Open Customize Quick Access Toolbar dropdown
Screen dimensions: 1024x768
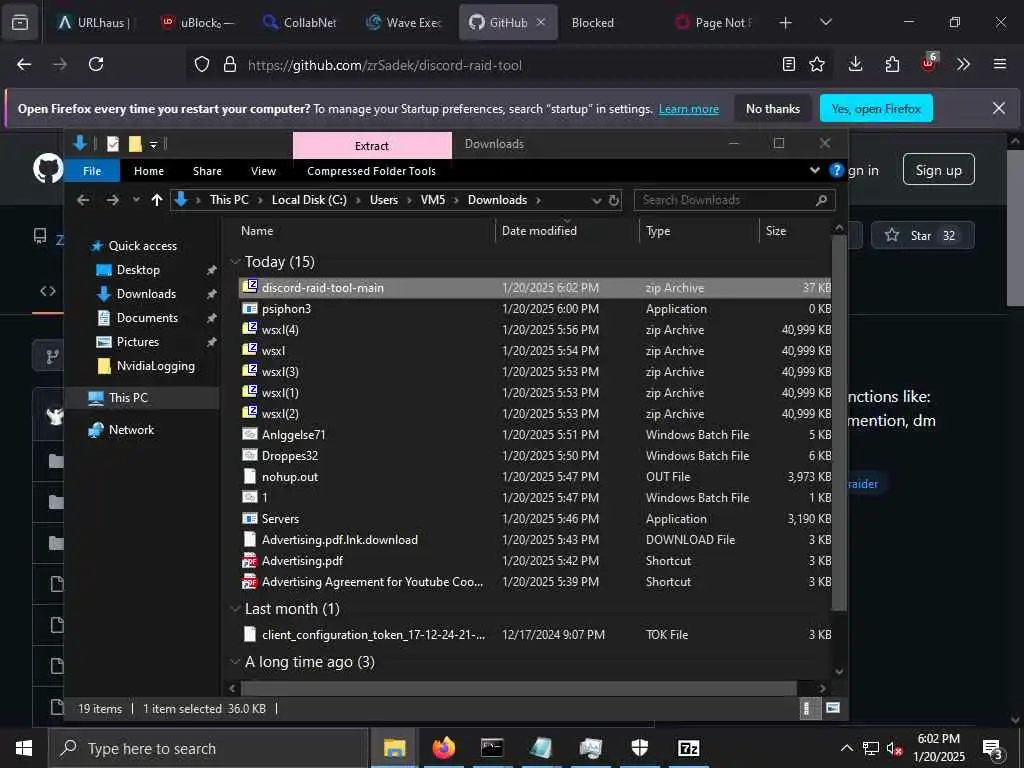click(153, 144)
